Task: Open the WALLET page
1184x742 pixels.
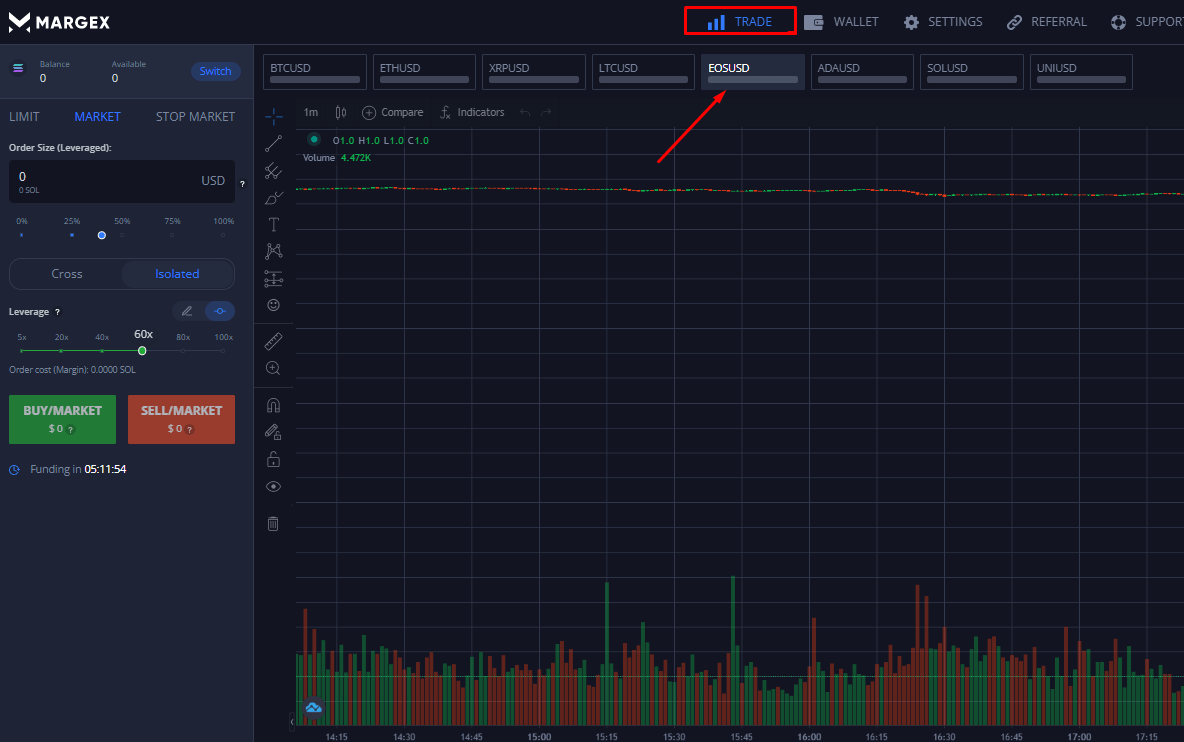Action: 841,22
